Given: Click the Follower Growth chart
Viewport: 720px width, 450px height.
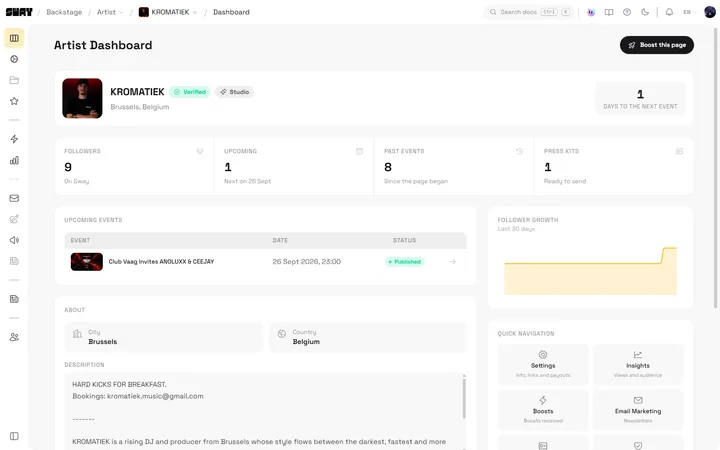Looking at the screenshot, I should click(x=590, y=271).
